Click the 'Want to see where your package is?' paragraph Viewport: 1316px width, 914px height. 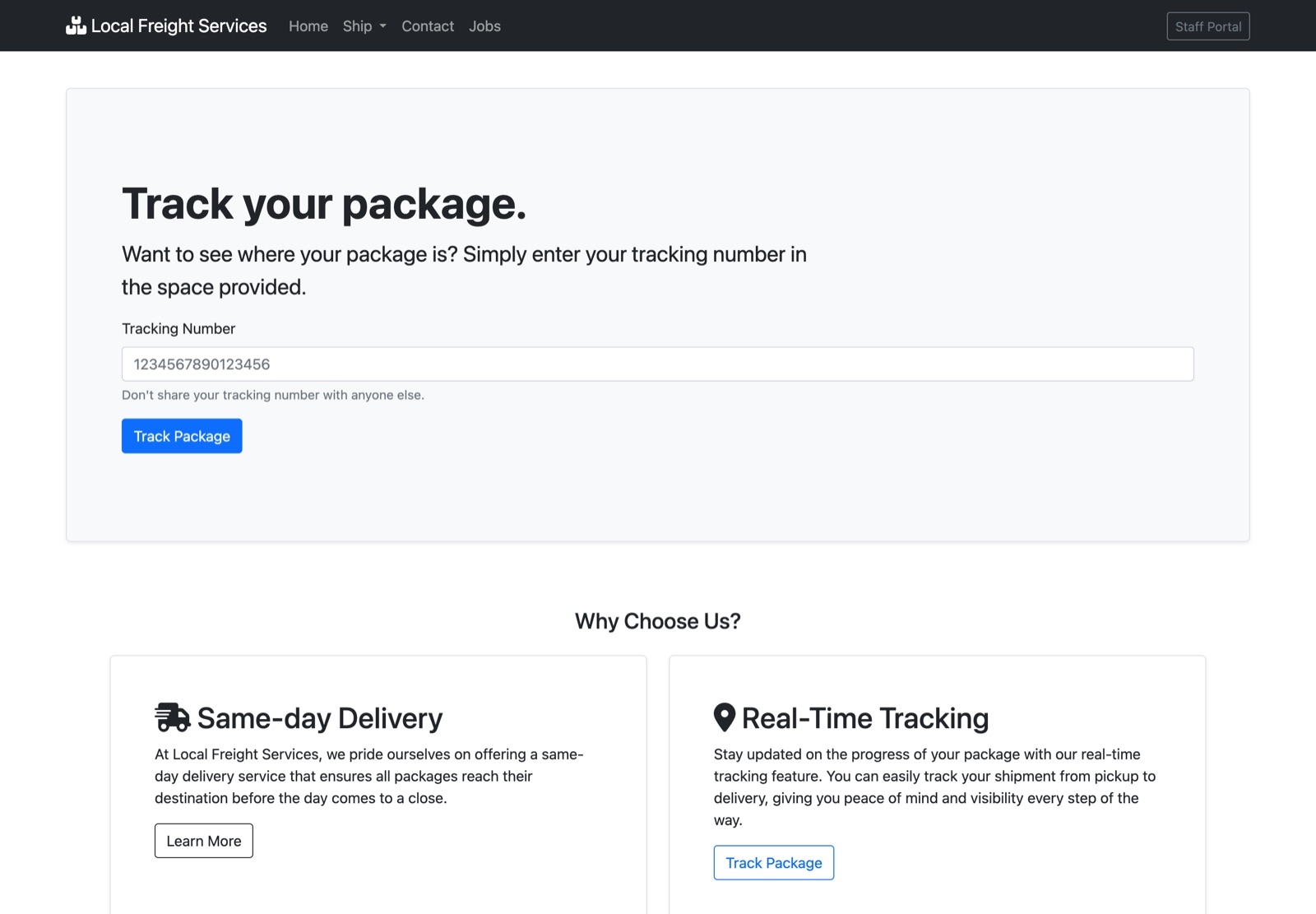[464, 271]
